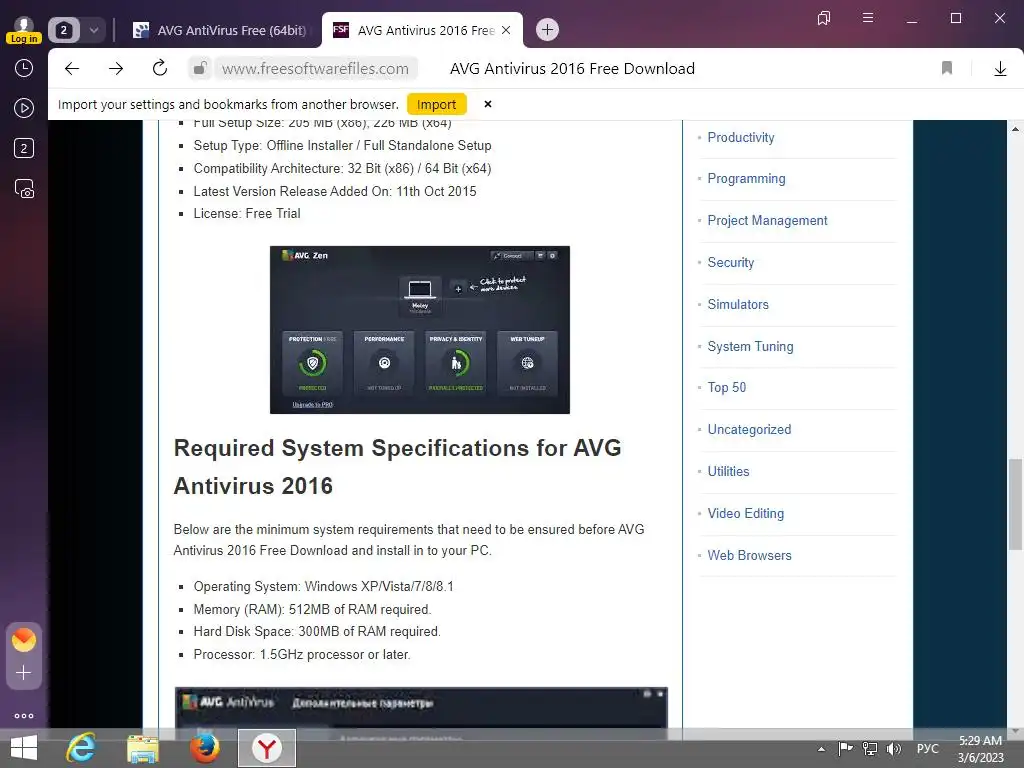Click 'Memory (RAM): 512MB' list item
1024x768 pixels.
point(312,609)
